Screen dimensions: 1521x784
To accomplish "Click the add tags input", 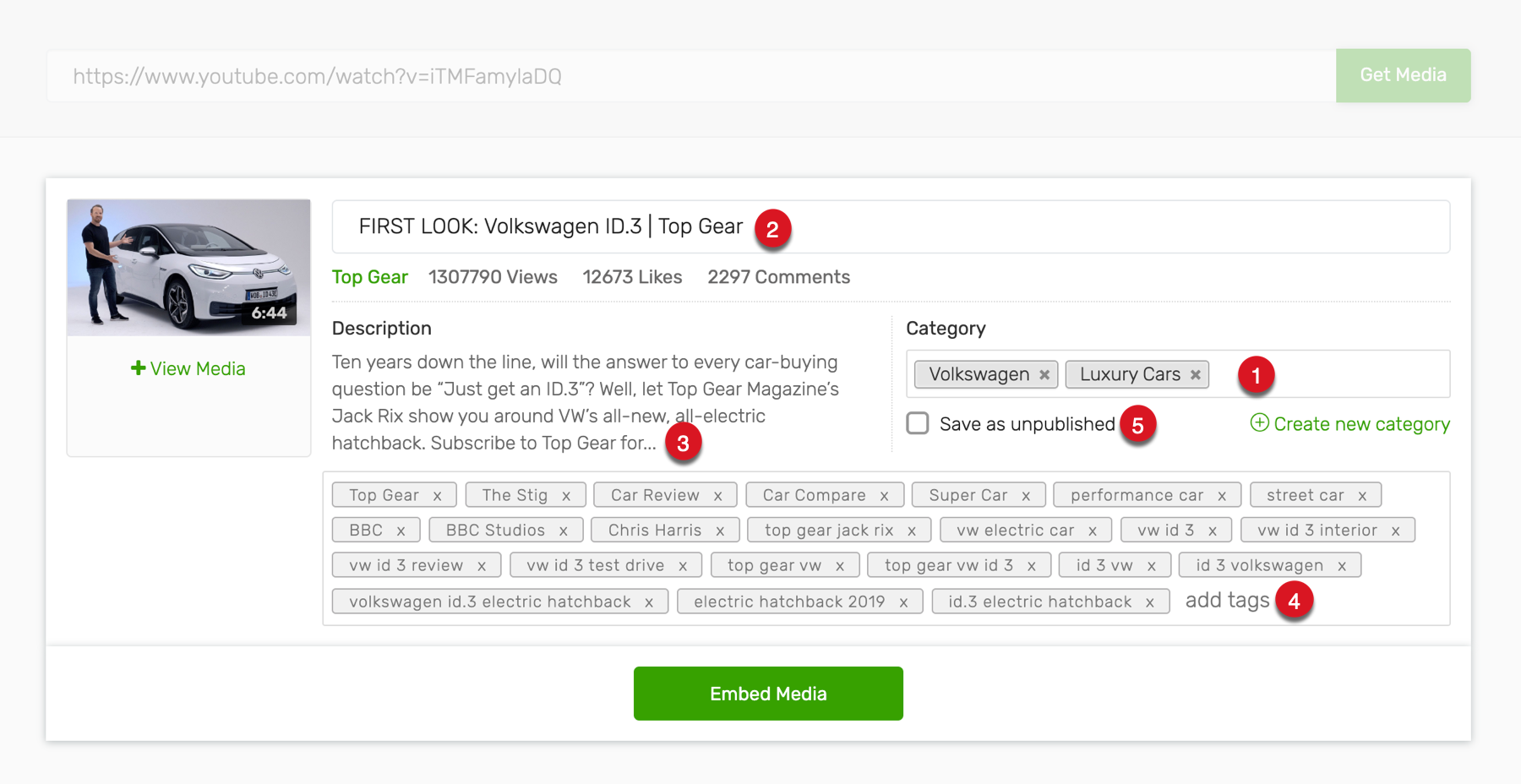I will [x=1227, y=601].
